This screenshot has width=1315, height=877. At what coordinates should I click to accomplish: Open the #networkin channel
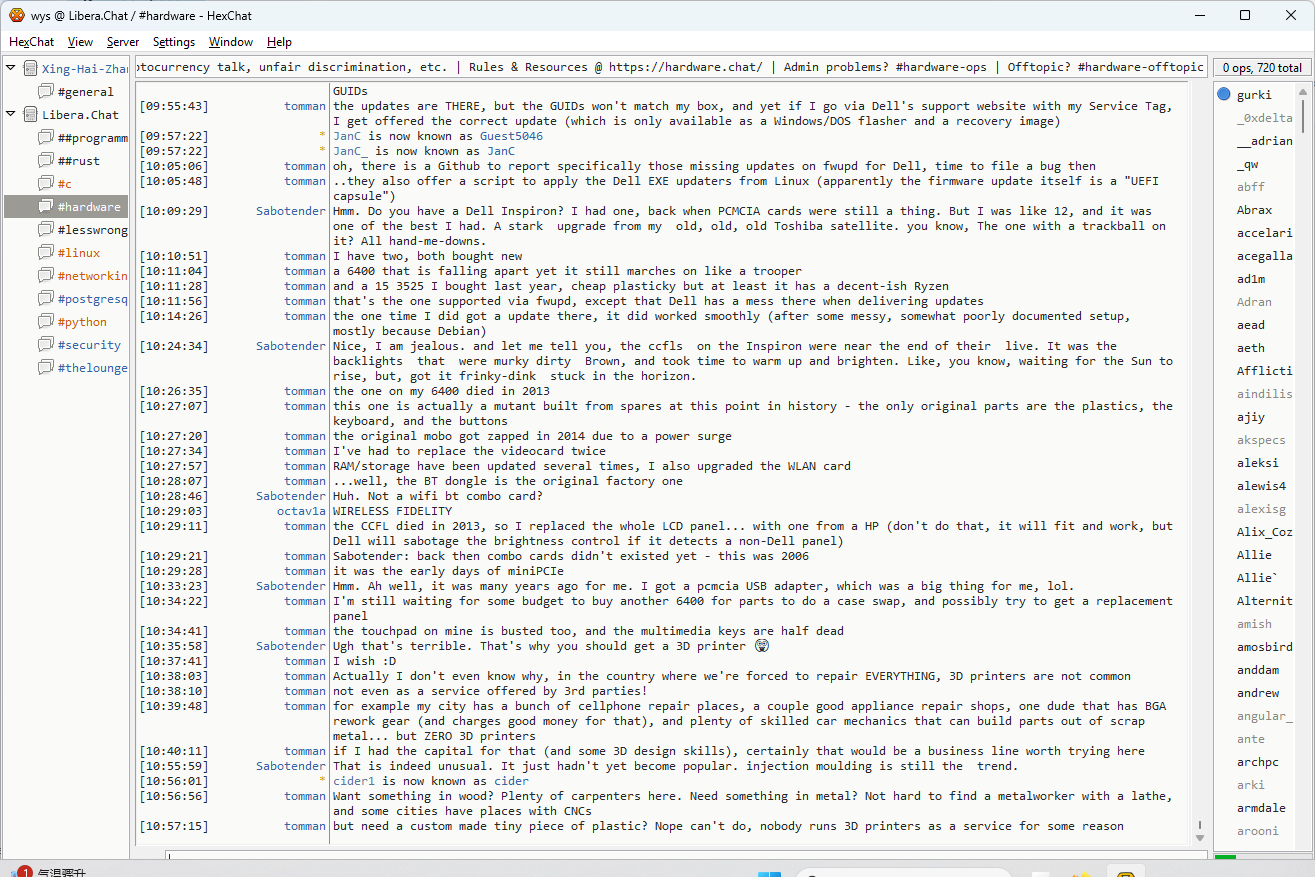[x=93, y=276]
